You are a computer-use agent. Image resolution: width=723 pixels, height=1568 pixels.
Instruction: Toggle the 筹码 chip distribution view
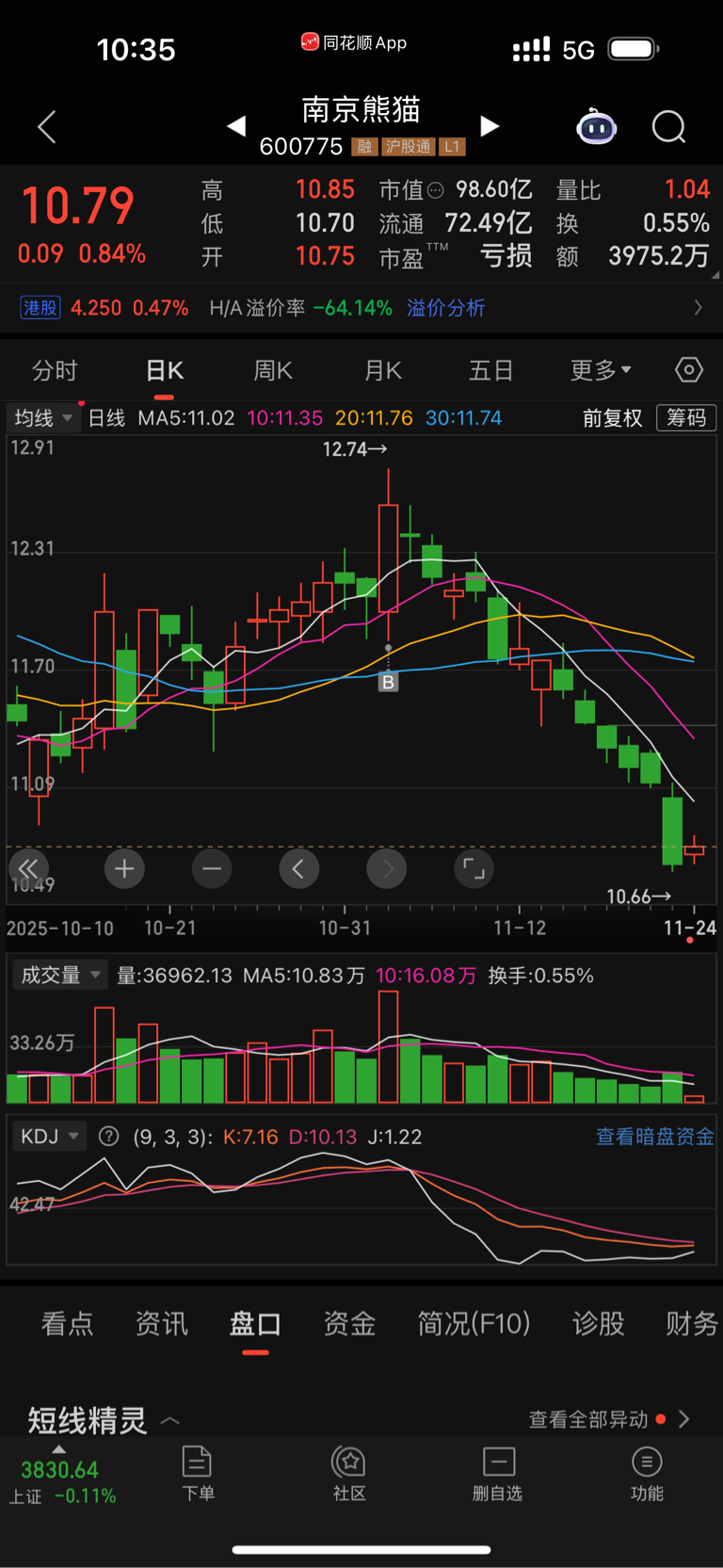point(686,417)
